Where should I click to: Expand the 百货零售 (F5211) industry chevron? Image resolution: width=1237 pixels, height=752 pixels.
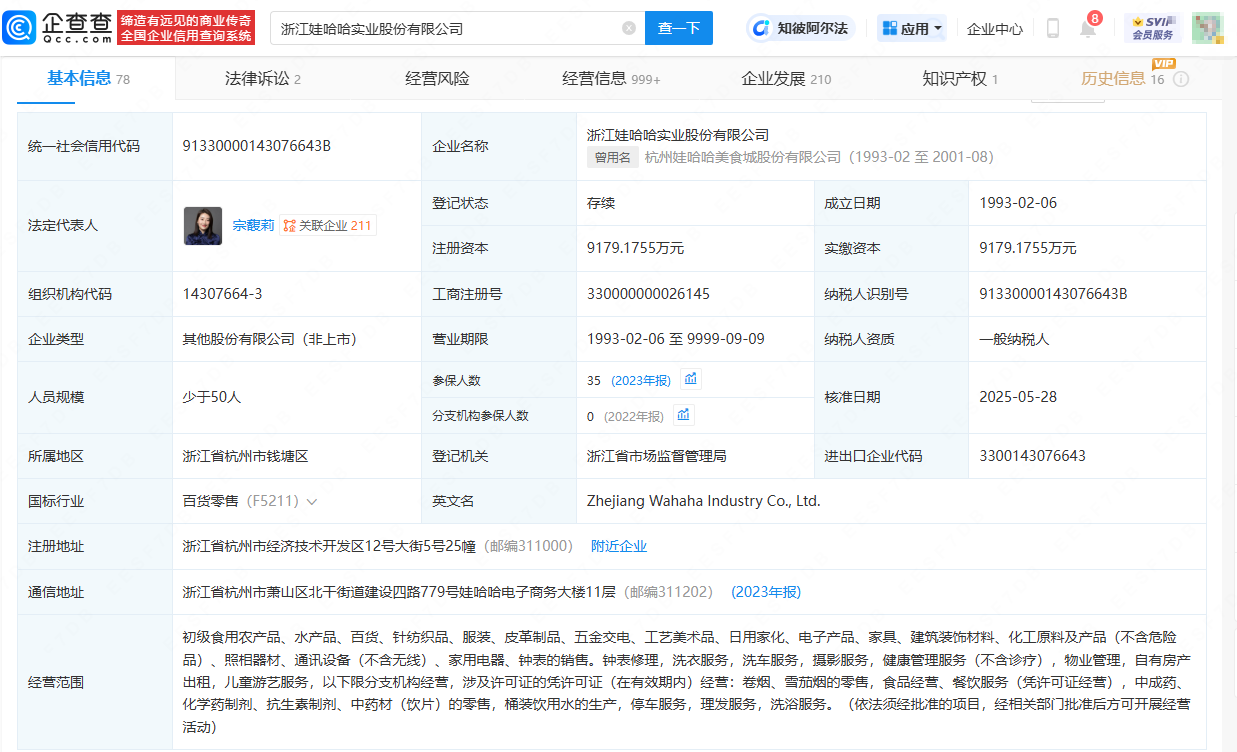point(312,501)
